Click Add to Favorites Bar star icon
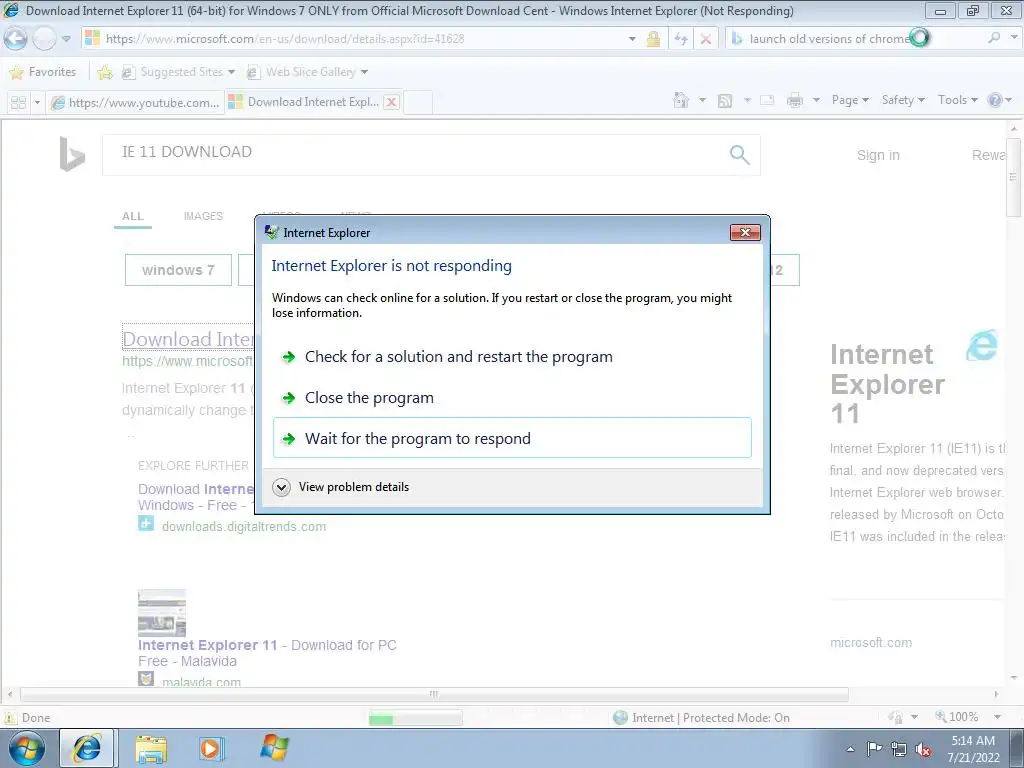This screenshot has height=768, width=1024. click(104, 72)
